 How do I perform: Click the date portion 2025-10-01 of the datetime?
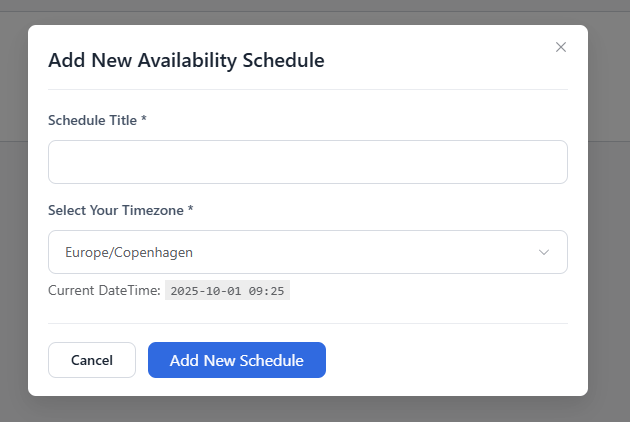pos(208,291)
